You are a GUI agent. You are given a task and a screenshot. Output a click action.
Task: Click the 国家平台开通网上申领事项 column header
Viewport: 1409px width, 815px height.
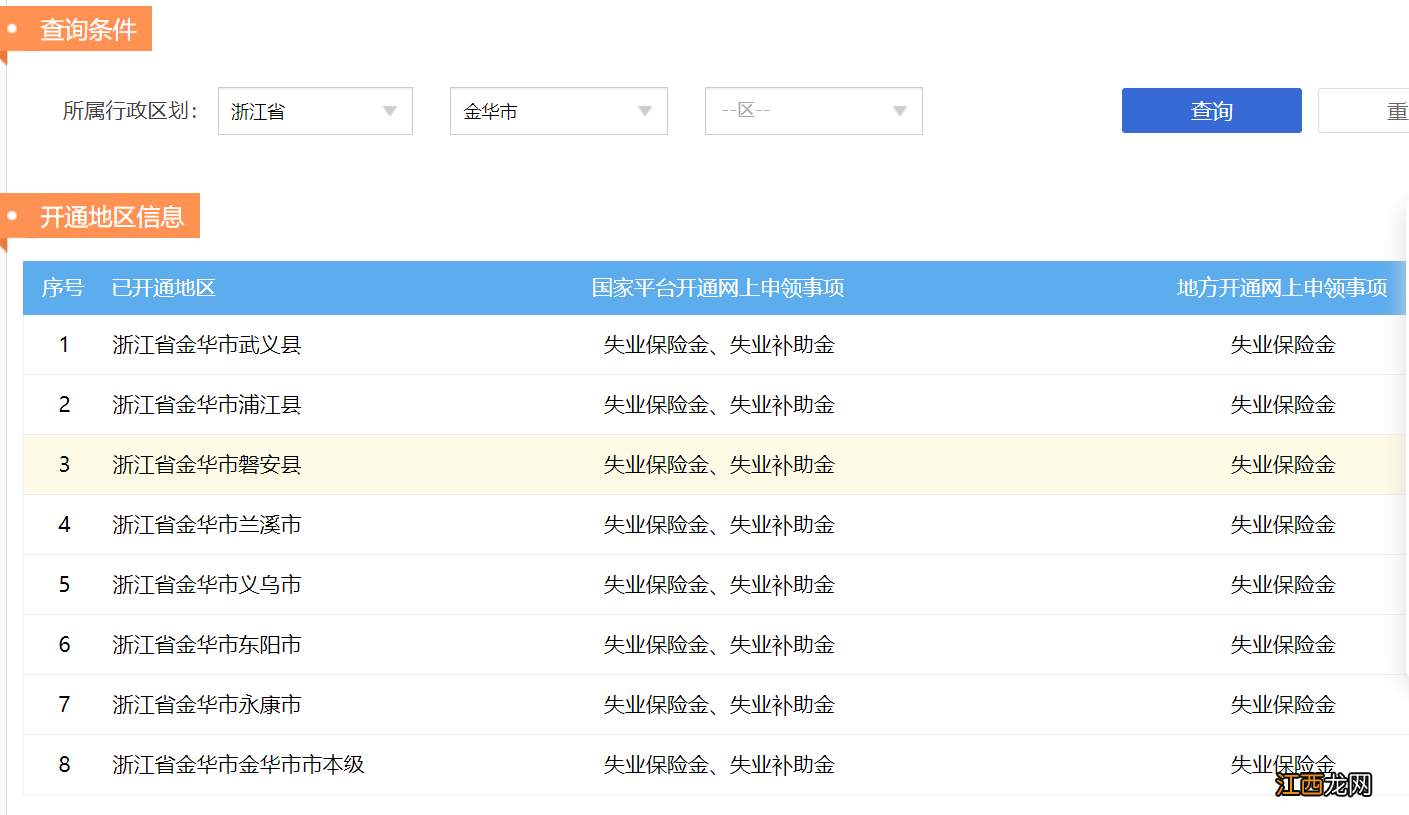click(x=718, y=288)
